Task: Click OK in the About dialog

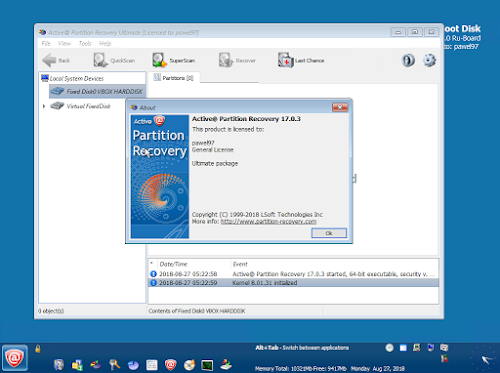Action: 329,233
